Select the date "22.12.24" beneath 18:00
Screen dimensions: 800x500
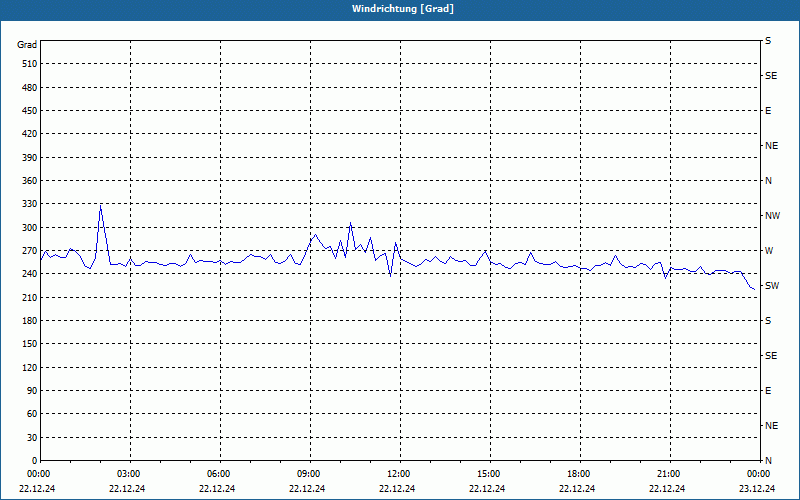pyautogui.click(x=577, y=489)
